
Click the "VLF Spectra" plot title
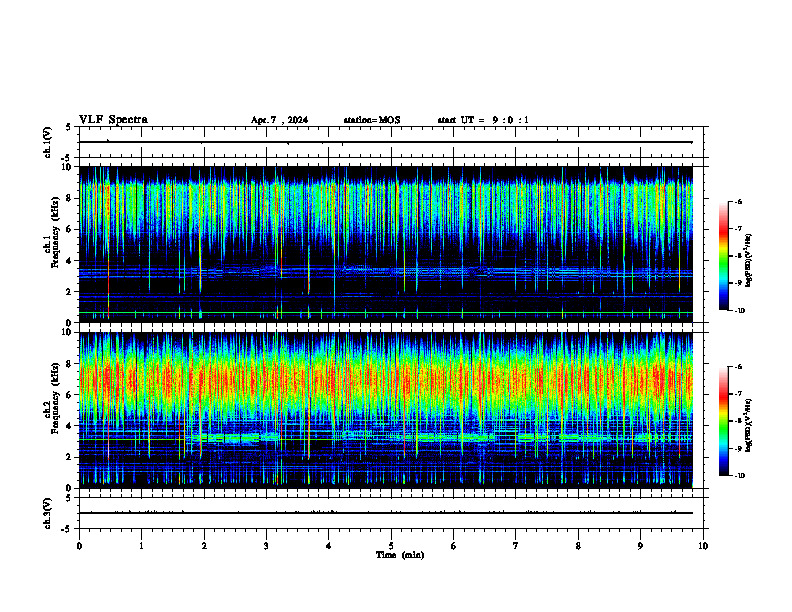pyautogui.click(x=113, y=120)
